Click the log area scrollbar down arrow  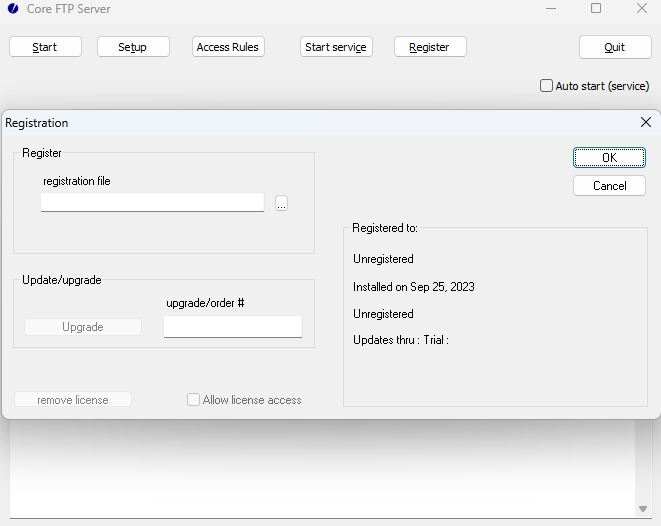[643, 509]
